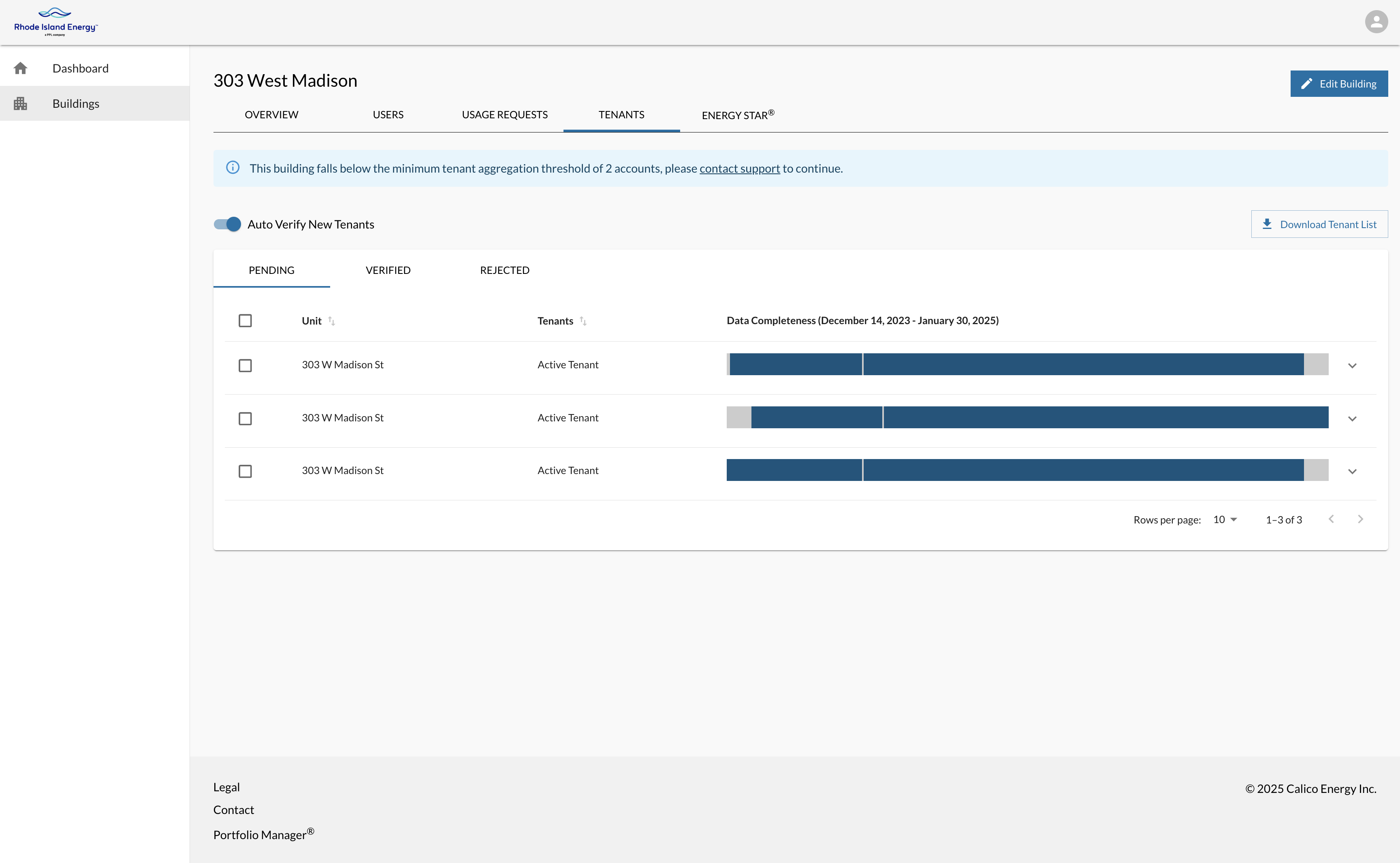Click the Dashboard home icon
This screenshot has height=863, width=1400.
(x=21, y=68)
